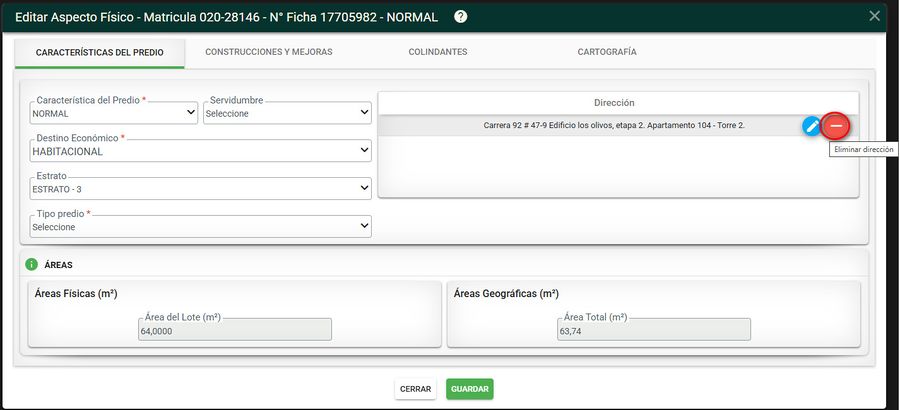Edit the address with the blue pencil icon
Screen dimensions: 900x410
tap(812, 126)
